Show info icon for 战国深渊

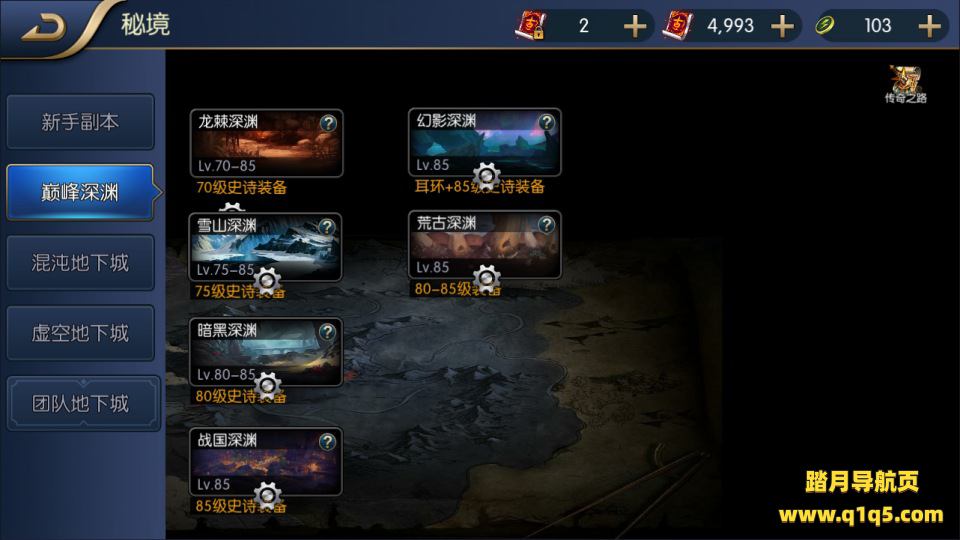tap(327, 441)
